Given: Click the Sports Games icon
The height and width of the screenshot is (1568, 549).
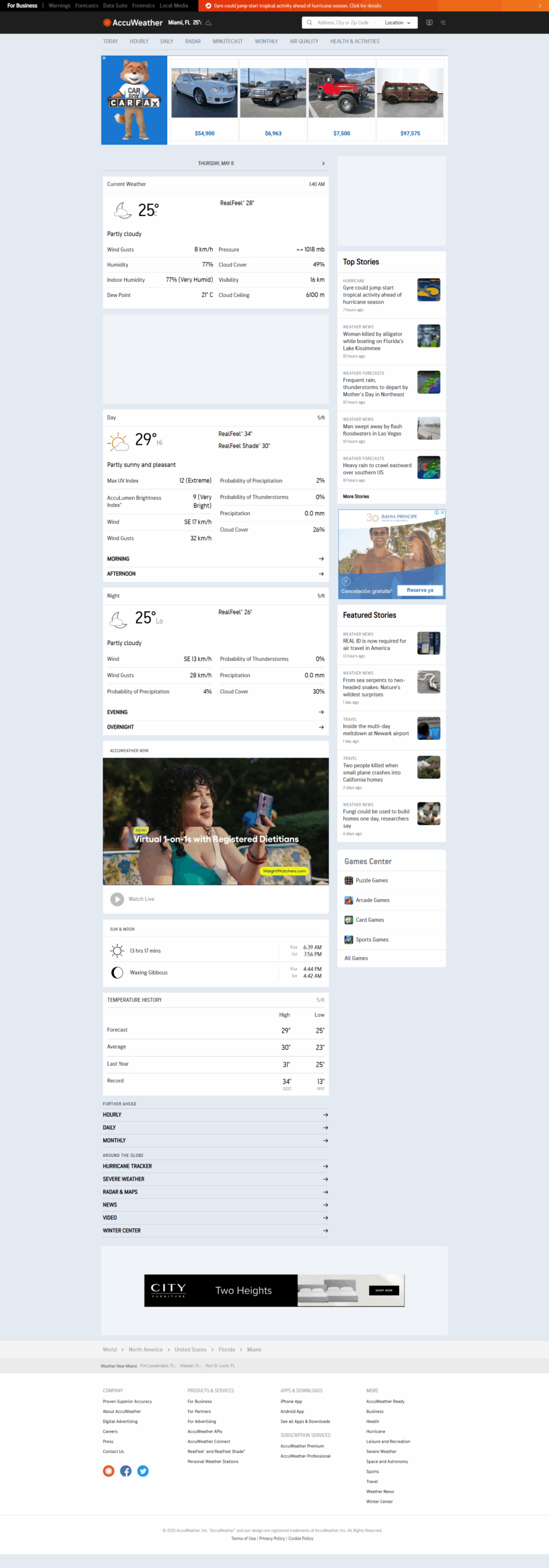Looking at the screenshot, I should click(x=348, y=939).
